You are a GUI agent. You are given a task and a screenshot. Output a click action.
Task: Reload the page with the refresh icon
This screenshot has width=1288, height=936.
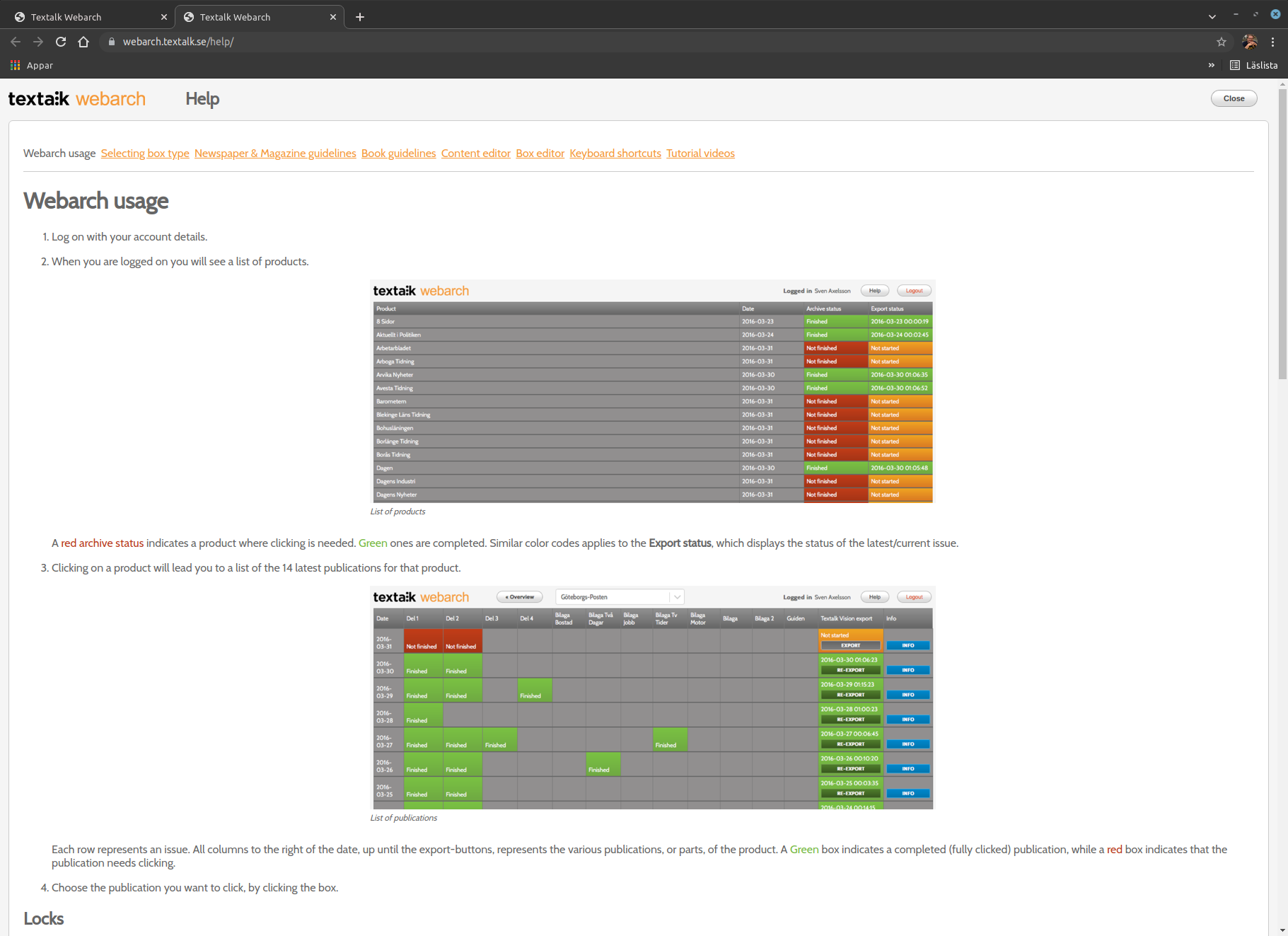tap(61, 42)
